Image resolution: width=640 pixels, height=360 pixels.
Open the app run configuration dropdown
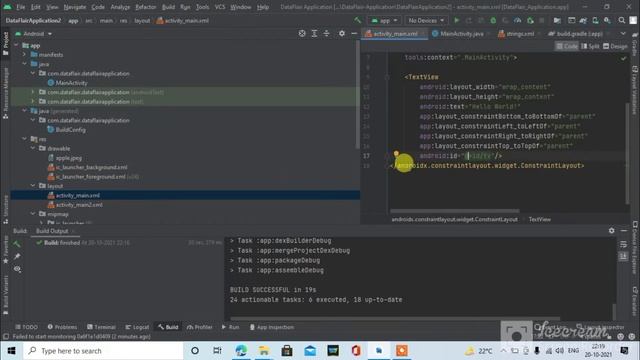point(384,20)
